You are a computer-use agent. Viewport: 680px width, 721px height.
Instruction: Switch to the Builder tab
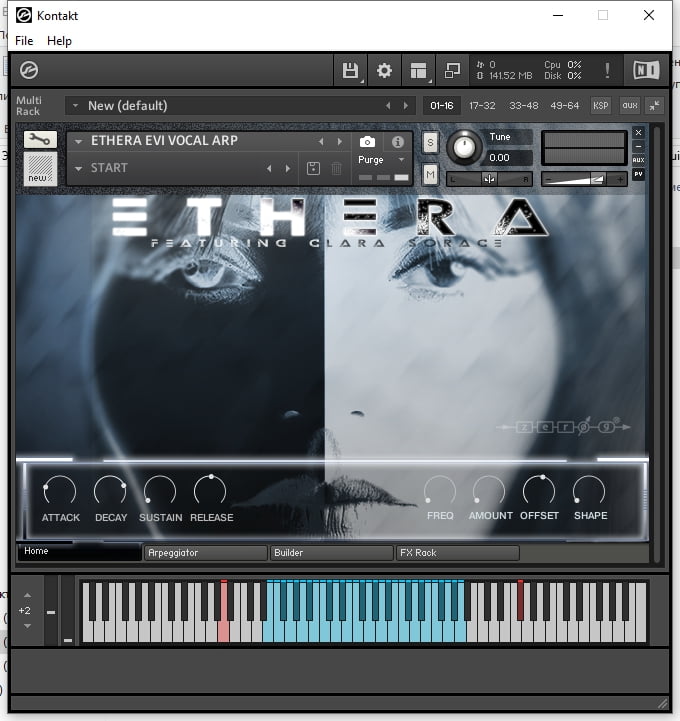point(332,553)
